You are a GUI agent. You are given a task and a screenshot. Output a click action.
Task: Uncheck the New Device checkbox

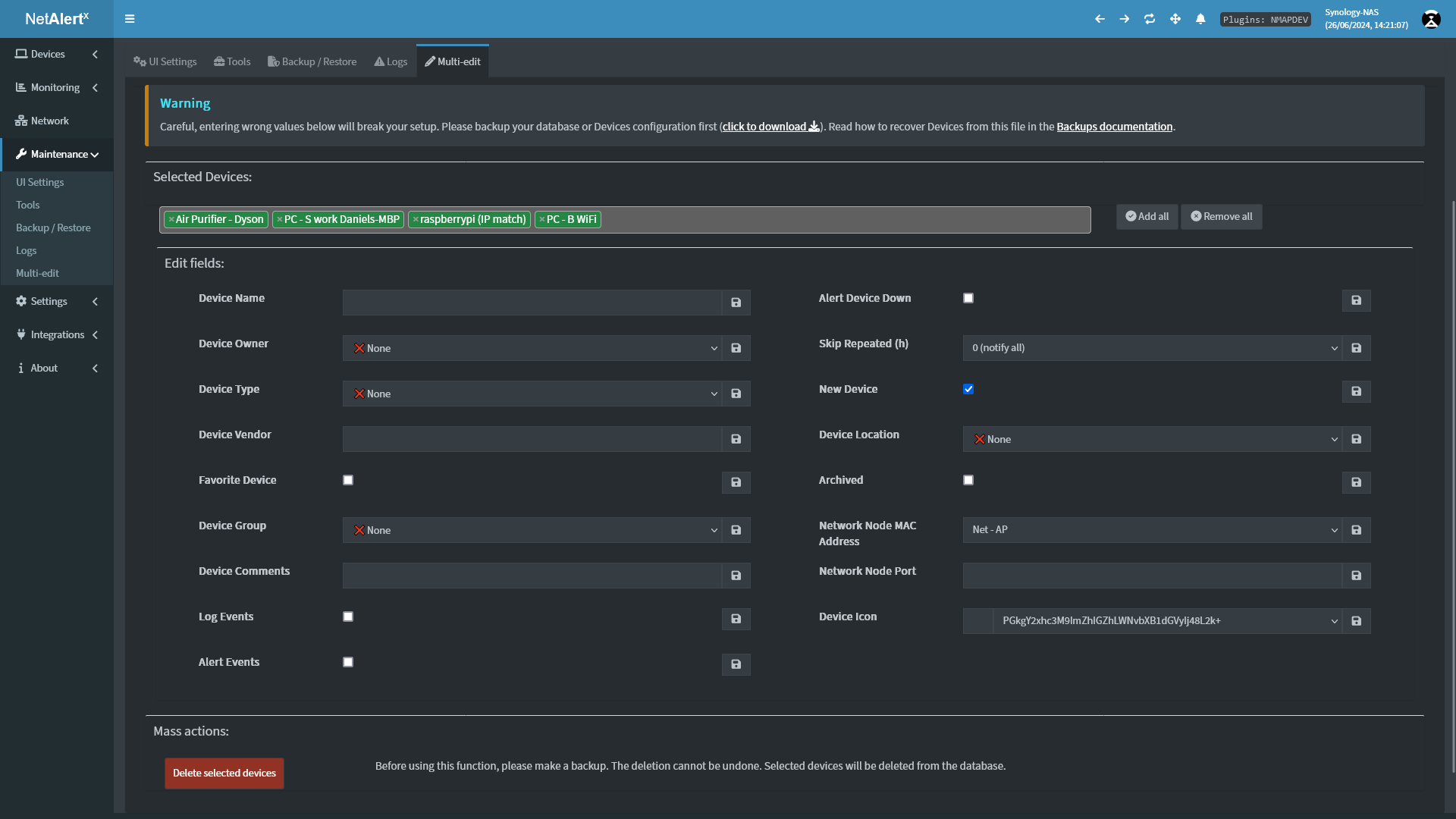click(x=968, y=389)
